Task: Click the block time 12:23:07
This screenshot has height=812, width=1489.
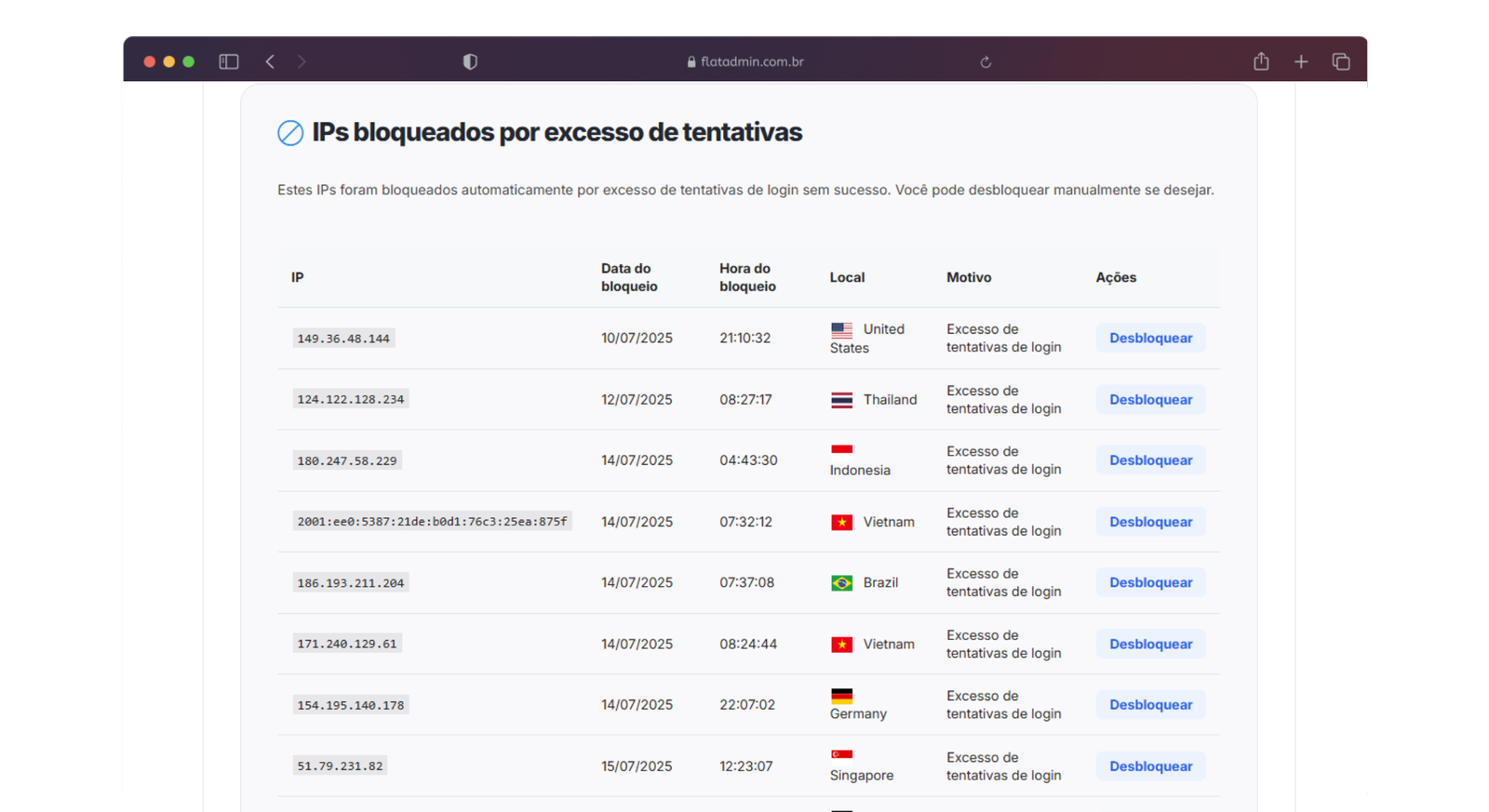Action: (745, 766)
